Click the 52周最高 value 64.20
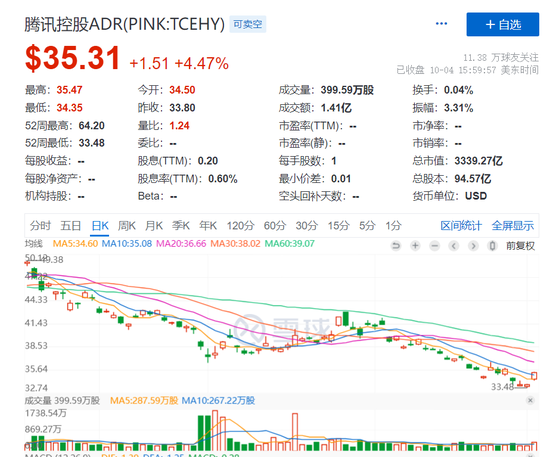Image resolution: width=550 pixels, height=457 pixels. tap(92, 126)
